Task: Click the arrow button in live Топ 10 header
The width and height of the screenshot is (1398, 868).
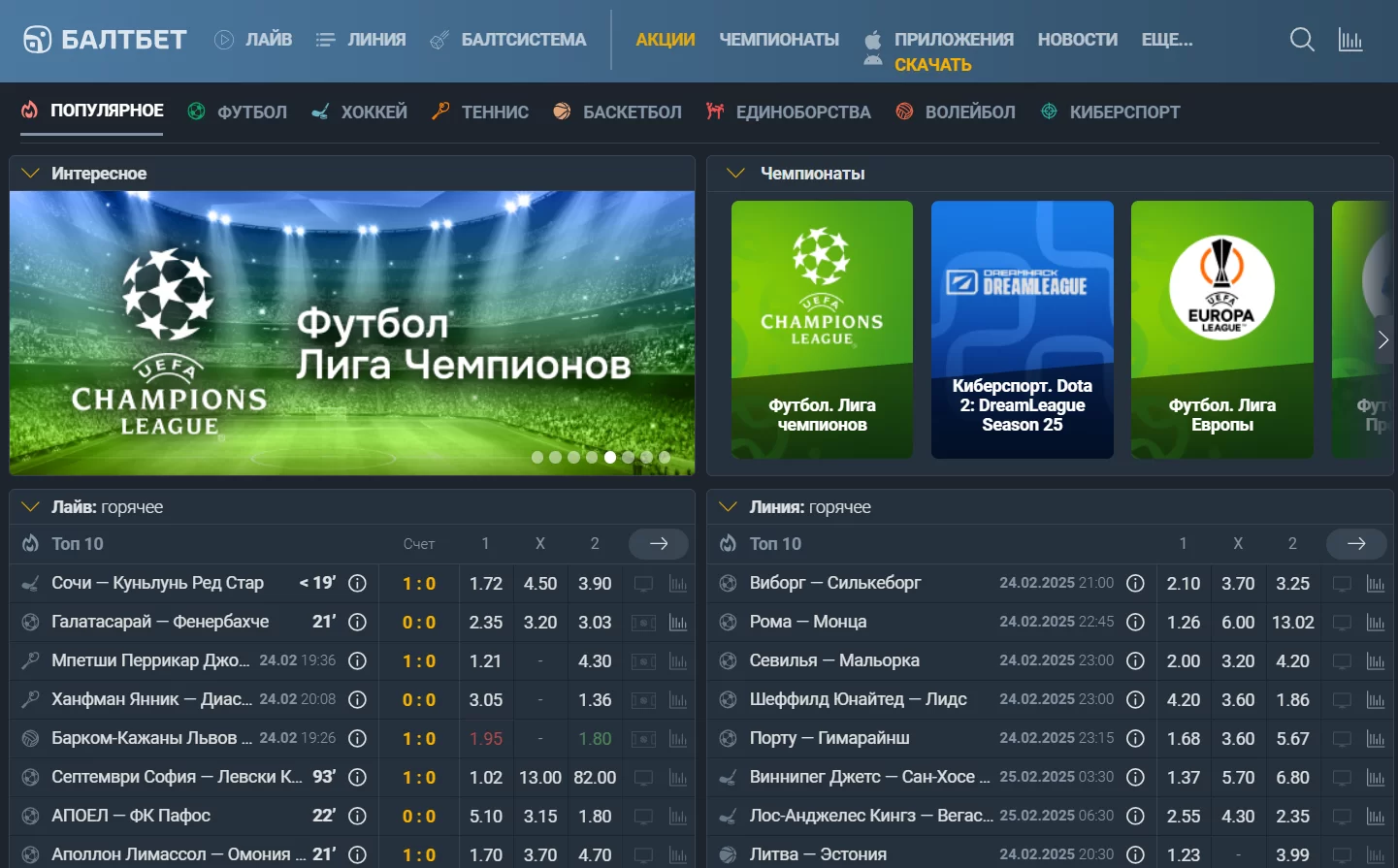Action: [x=659, y=544]
